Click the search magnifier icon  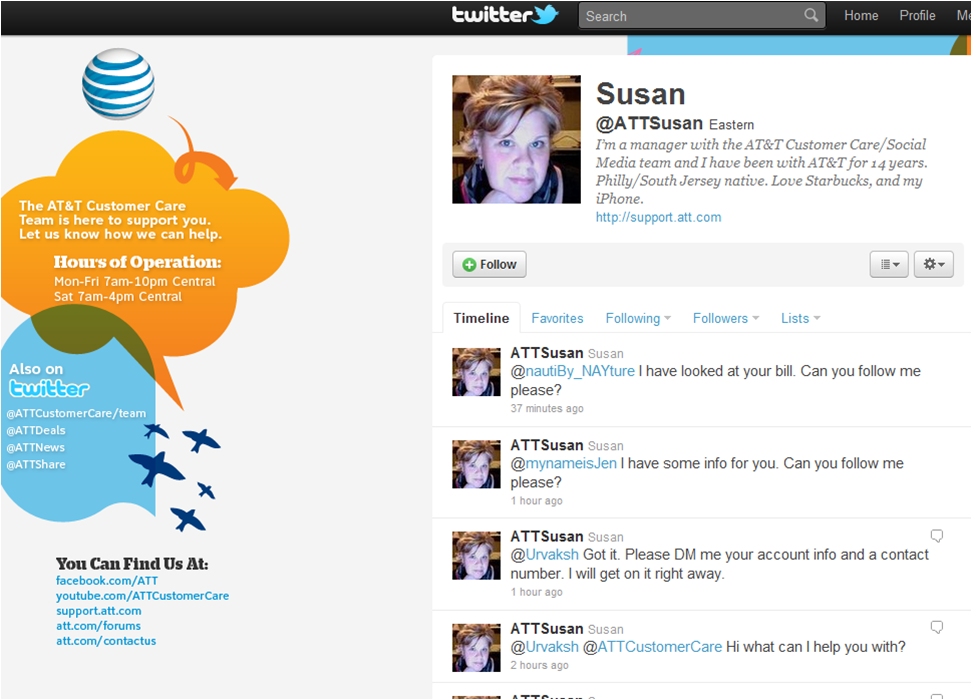pyautogui.click(x=811, y=15)
